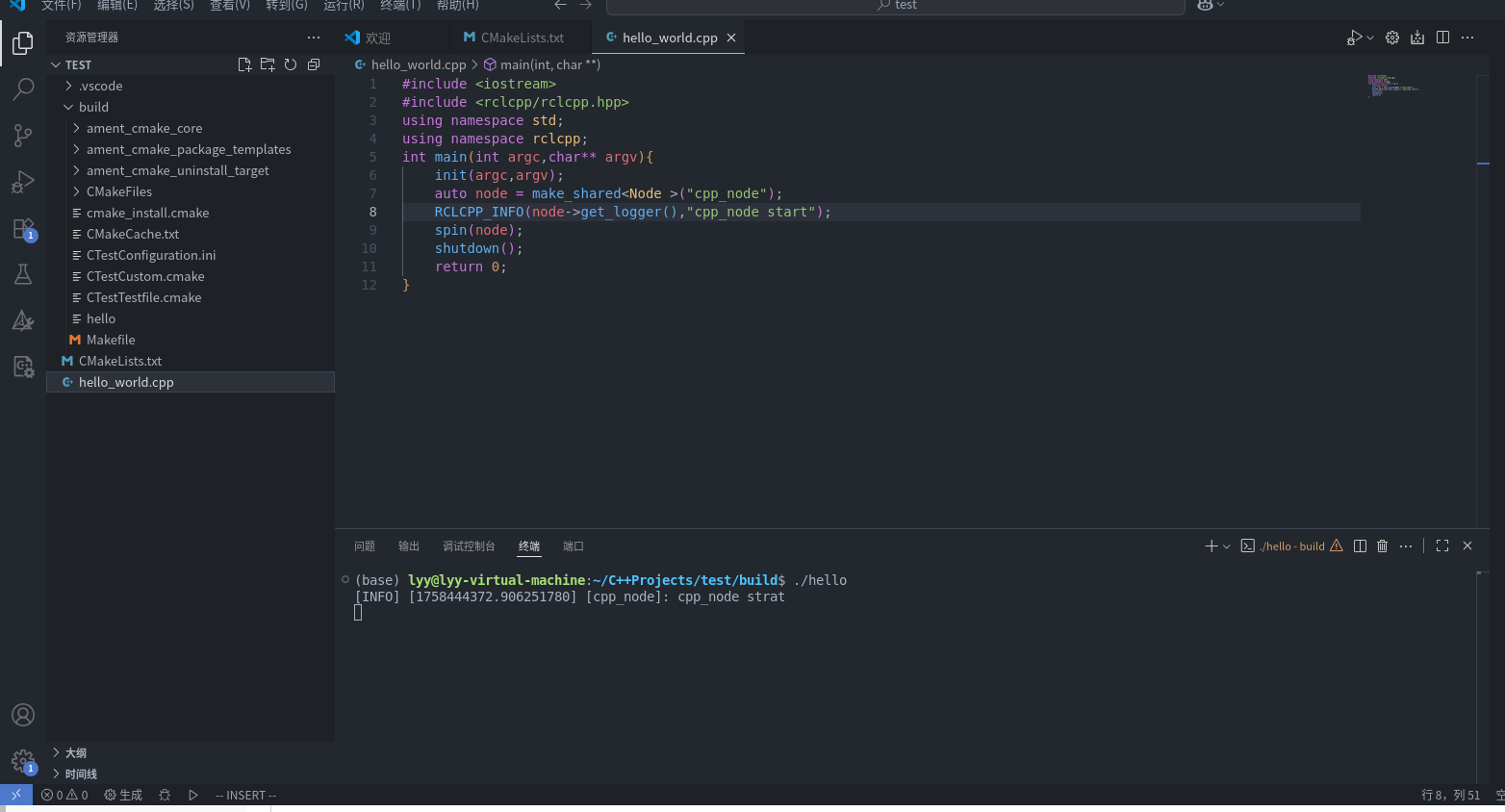1505x812 pixels.
Task: Expand the 时间线 timeline section
Action: tap(191, 774)
